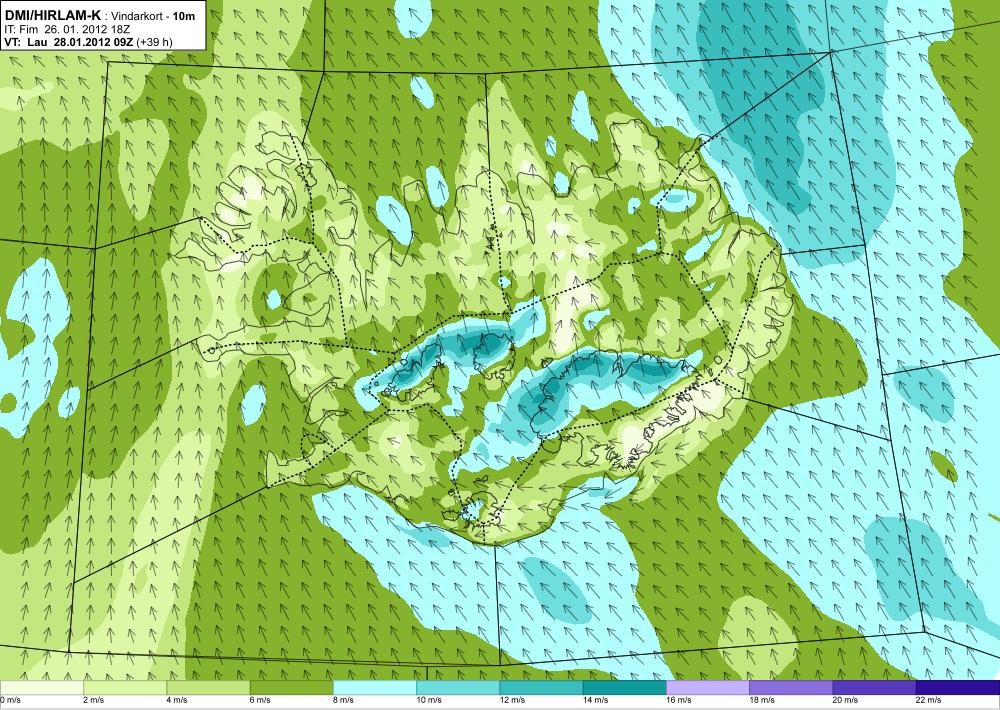This screenshot has height=710, width=1000.
Task: Select the 14–16 m/s dark teal legend swatch
Action: coord(624,688)
